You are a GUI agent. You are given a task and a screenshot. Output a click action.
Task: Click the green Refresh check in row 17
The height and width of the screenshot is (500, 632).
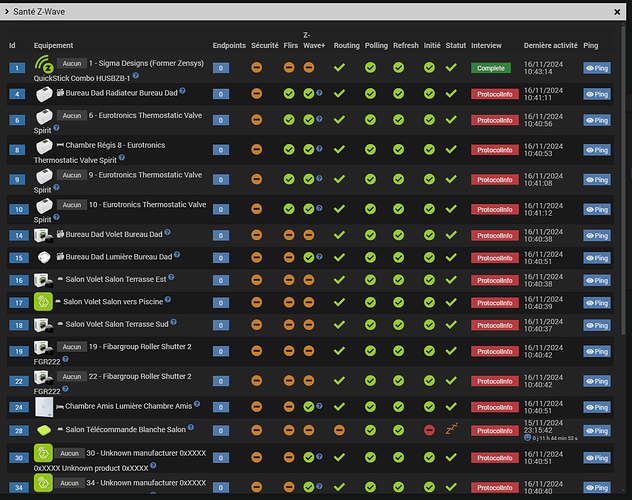[399, 302]
